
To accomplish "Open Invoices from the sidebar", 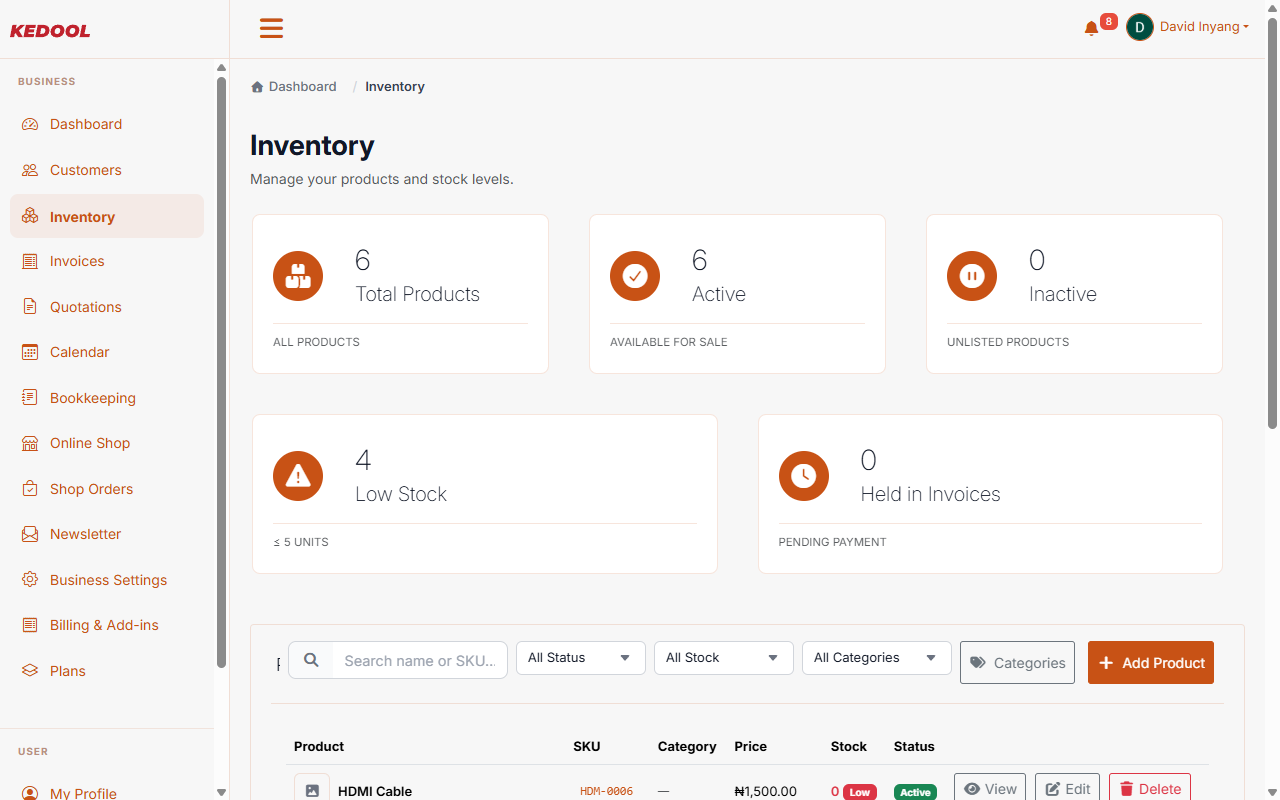I will click(107, 261).
